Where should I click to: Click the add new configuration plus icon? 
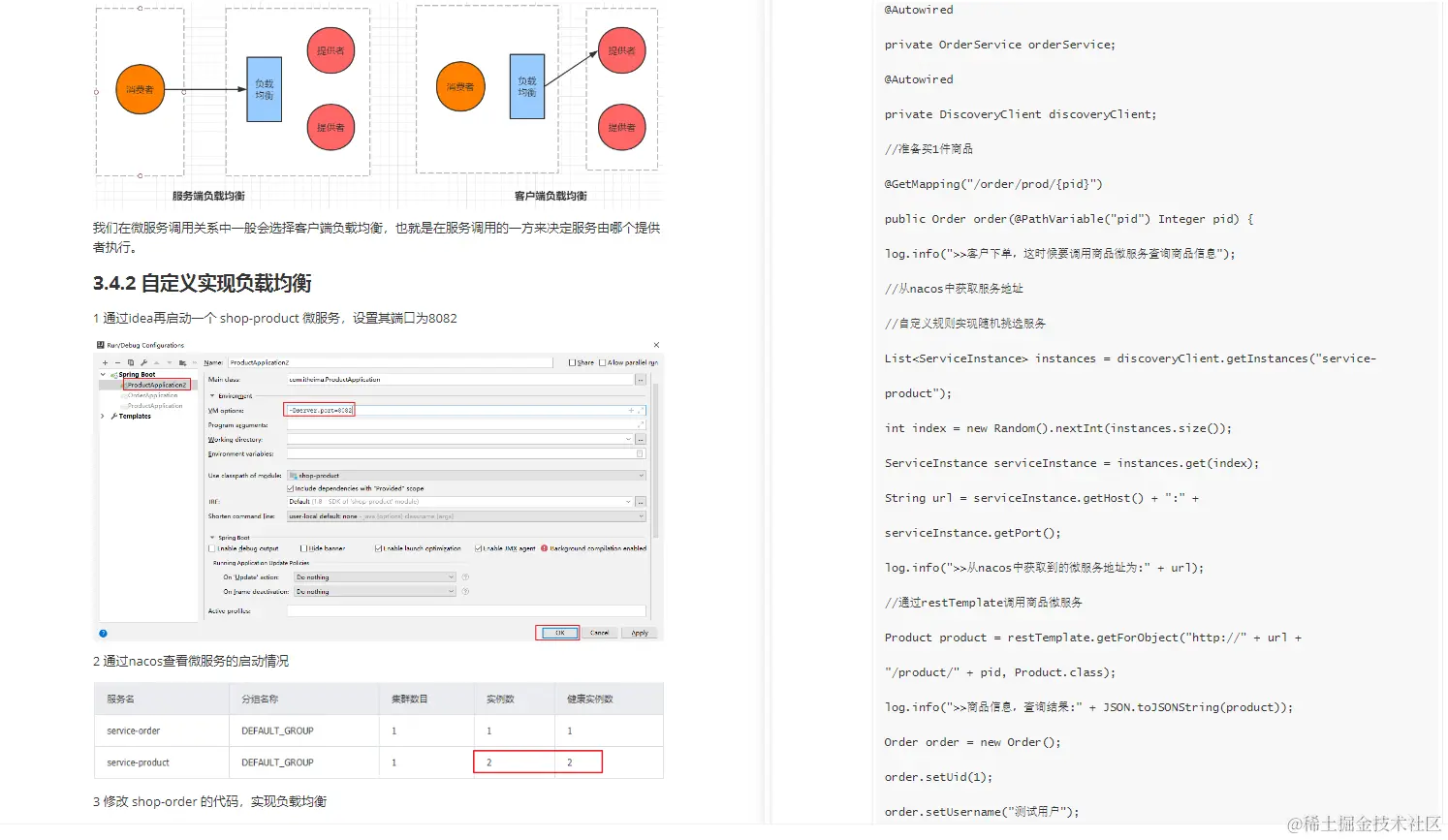click(105, 362)
